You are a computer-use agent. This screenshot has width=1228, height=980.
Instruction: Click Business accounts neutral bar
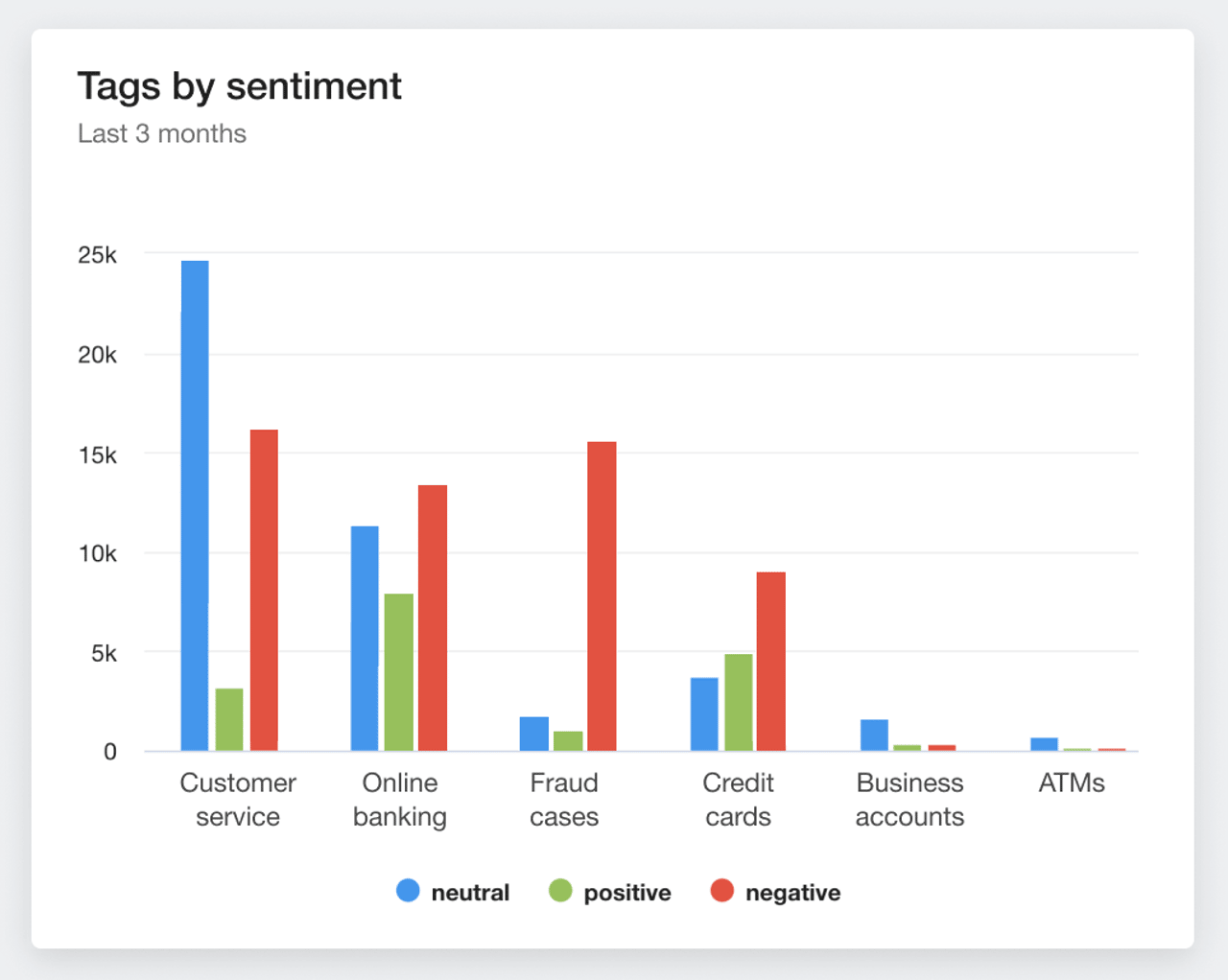pyautogui.click(x=874, y=735)
